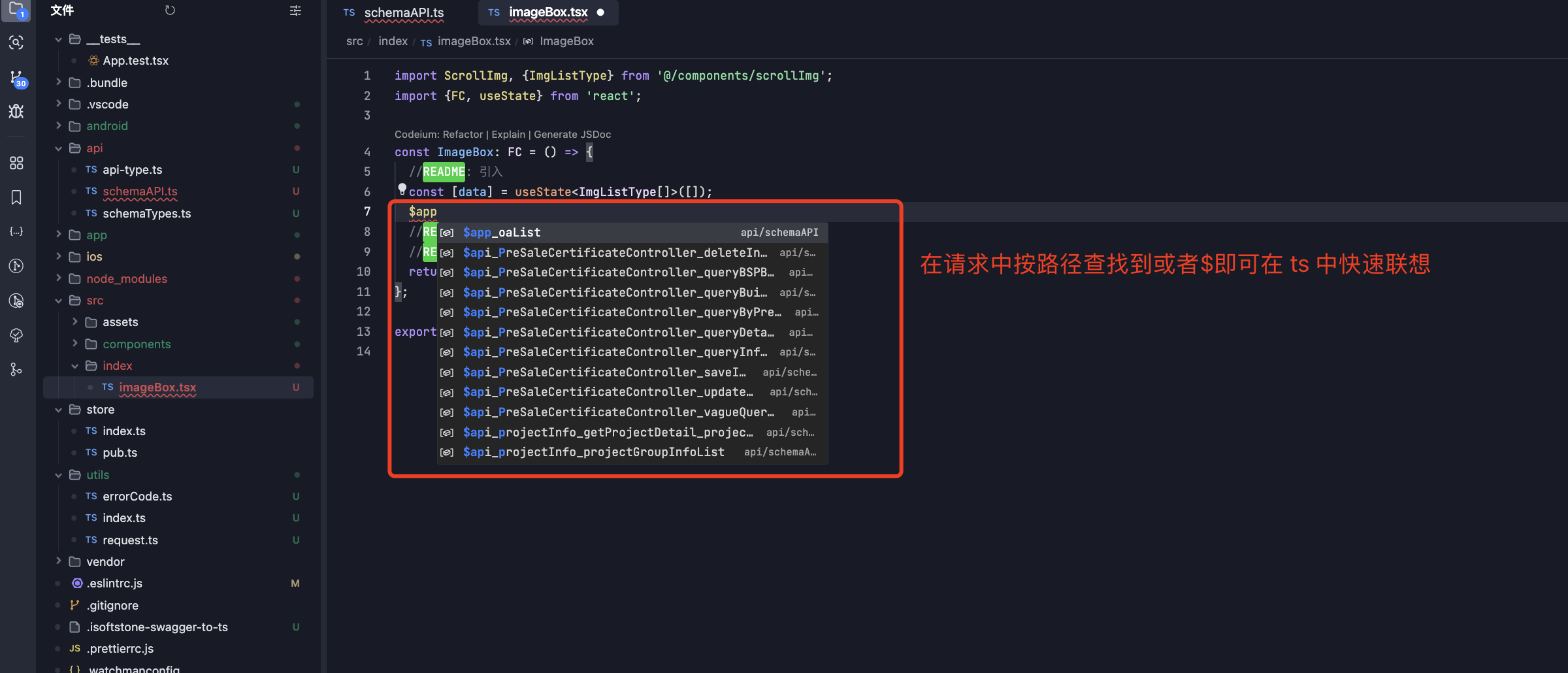Viewport: 1568px width, 673px height.
Task: Click Generate JSDoc code lens
Action: (x=572, y=134)
